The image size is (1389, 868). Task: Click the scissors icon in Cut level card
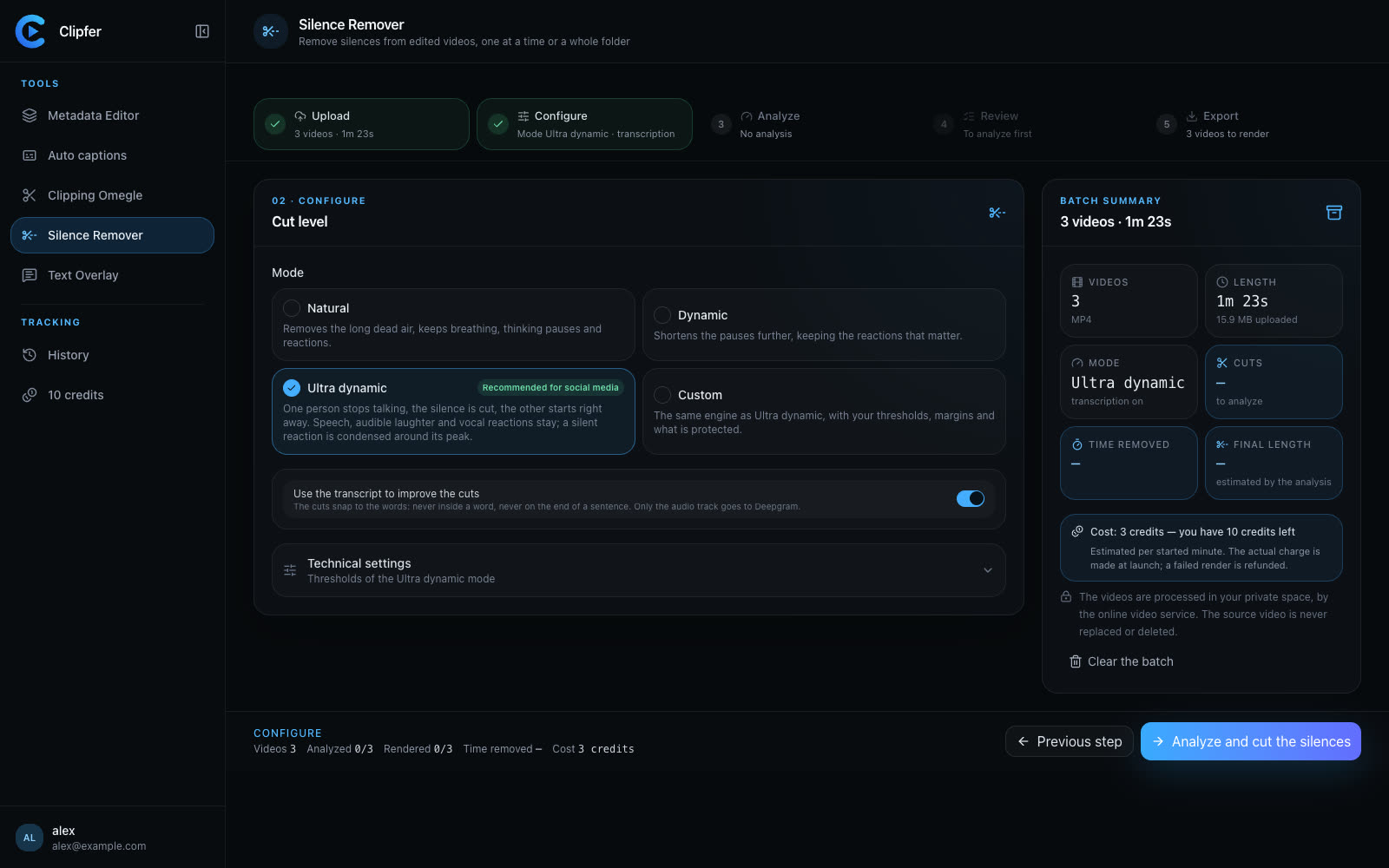[997, 213]
